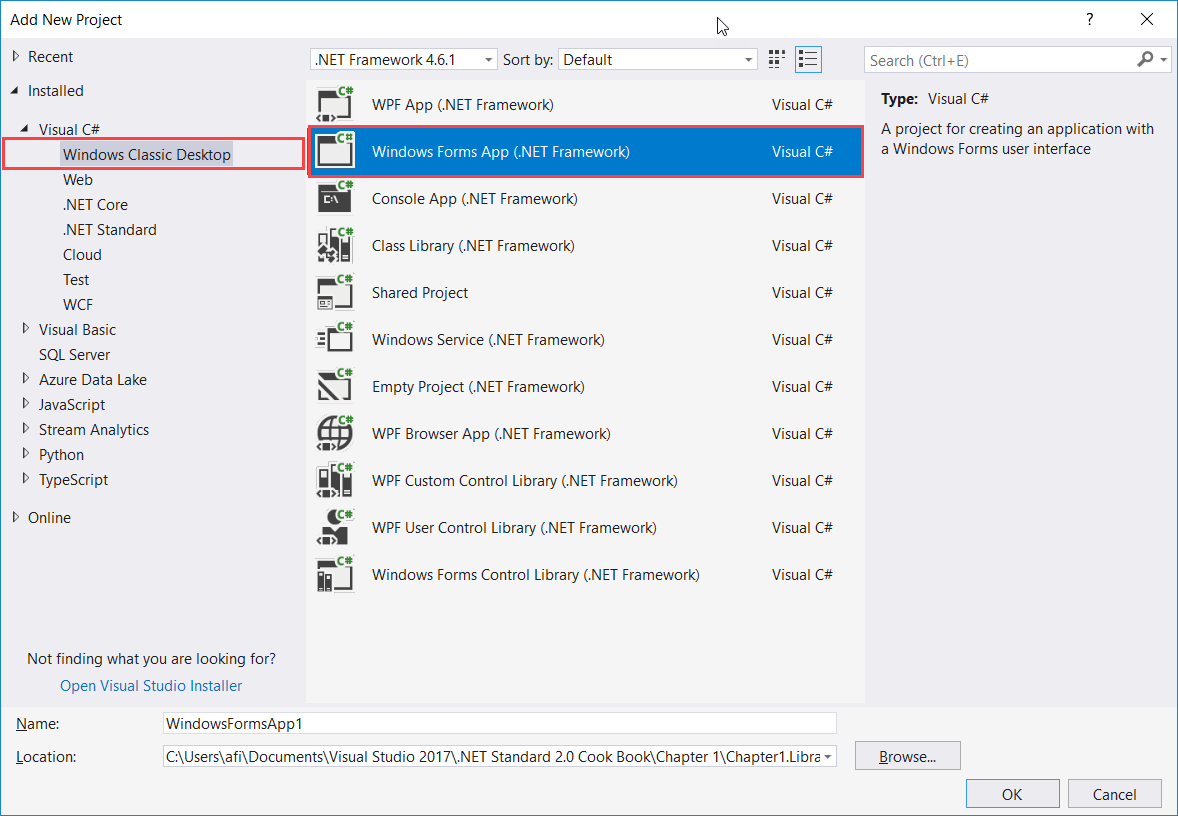Select the Test category

click(x=76, y=280)
